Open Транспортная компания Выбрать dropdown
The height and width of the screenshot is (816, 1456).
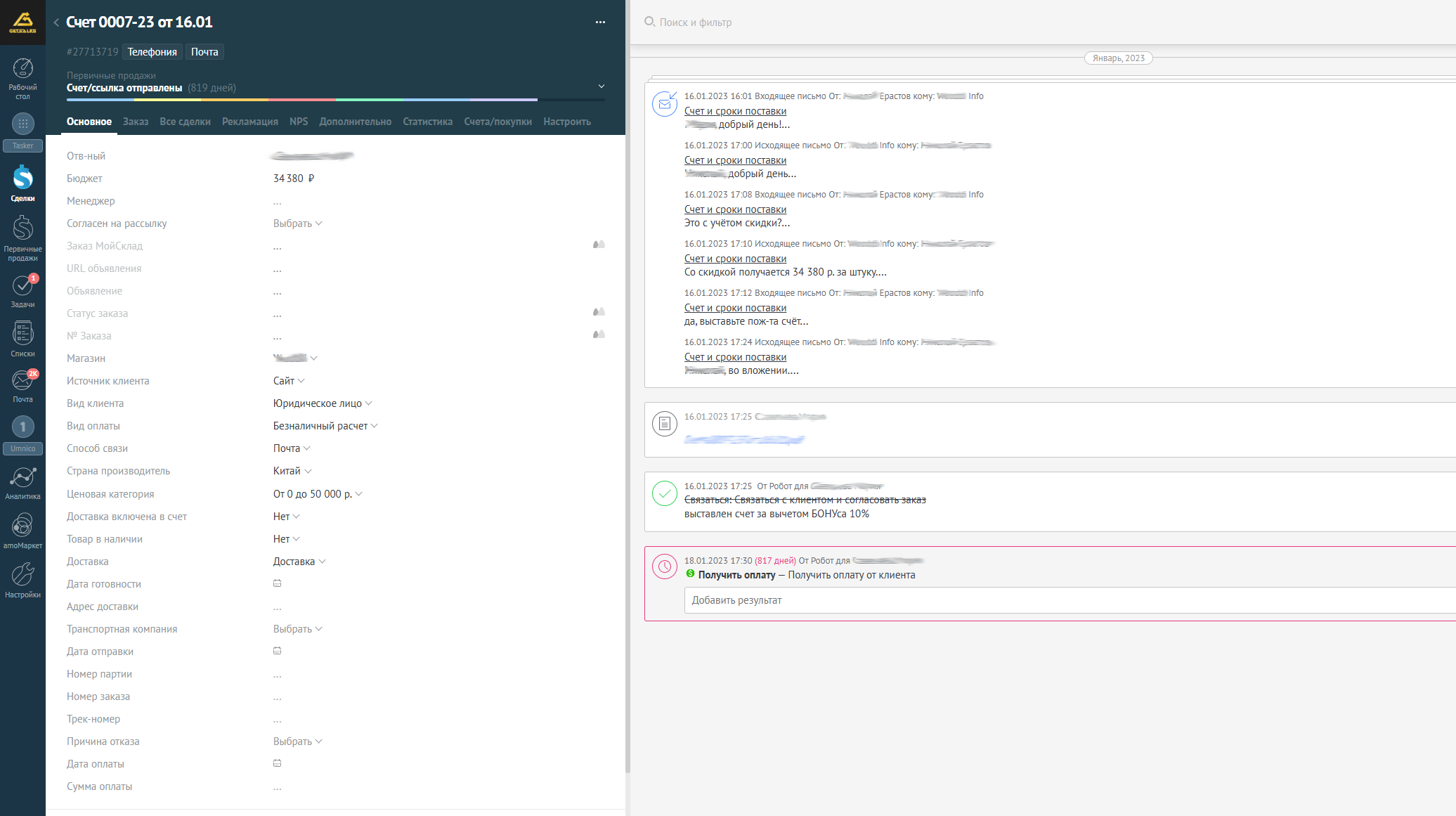pyautogui.click(x=297, y=629)
